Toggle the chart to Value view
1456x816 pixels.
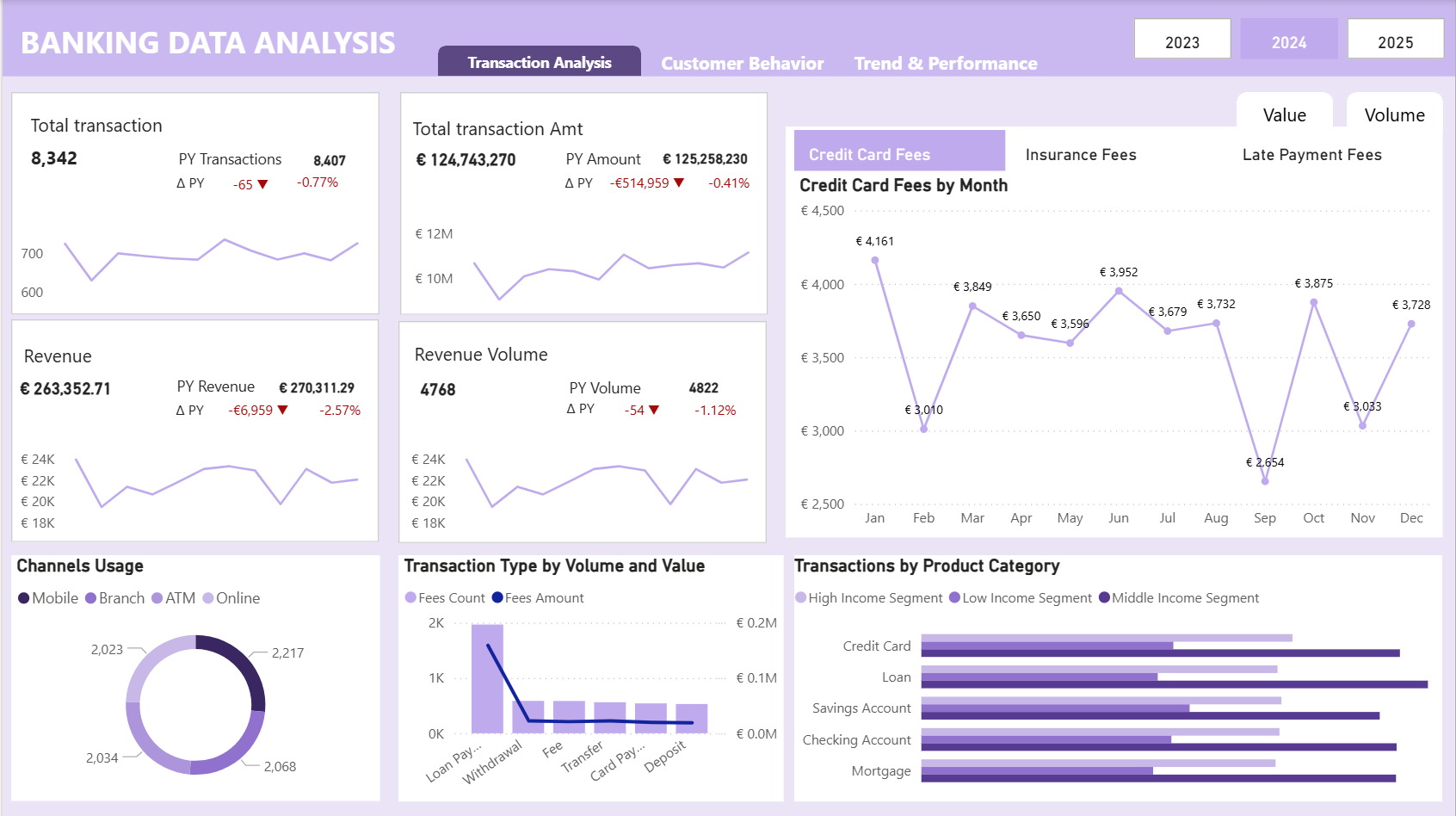1284,114
